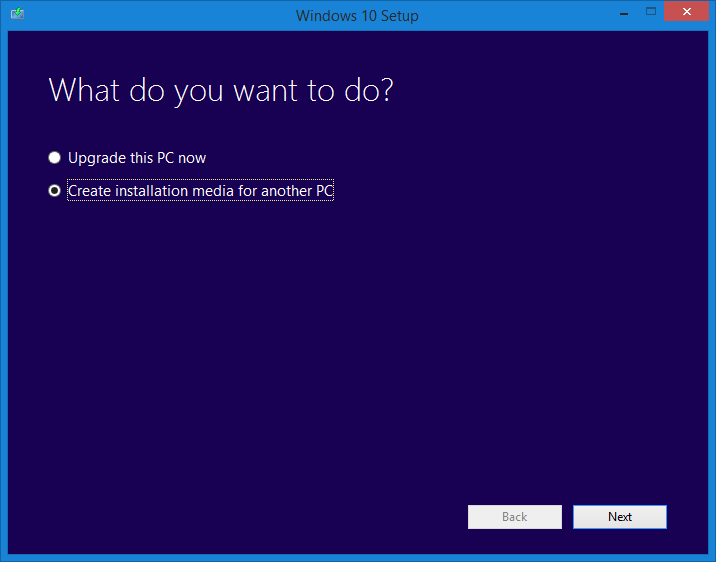Minimize the Windows 10 Setup window
Image resolution: width=716 pixels, height=562 pixels.
[x=624, y=12]
